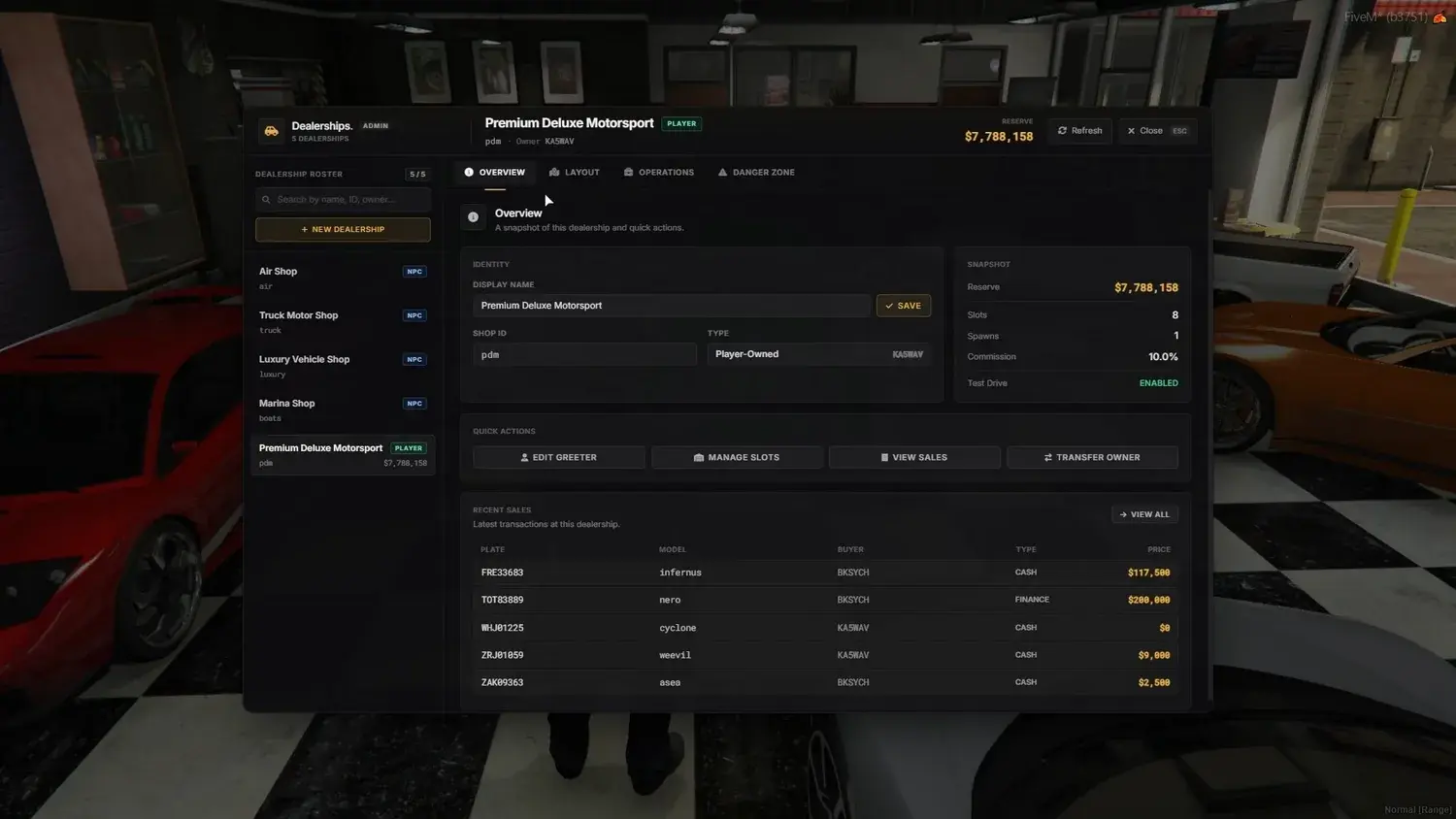Click plate WHJ01225 in recent sales
This screenshot has height=819, width=1456.
[x=502, y=628]
